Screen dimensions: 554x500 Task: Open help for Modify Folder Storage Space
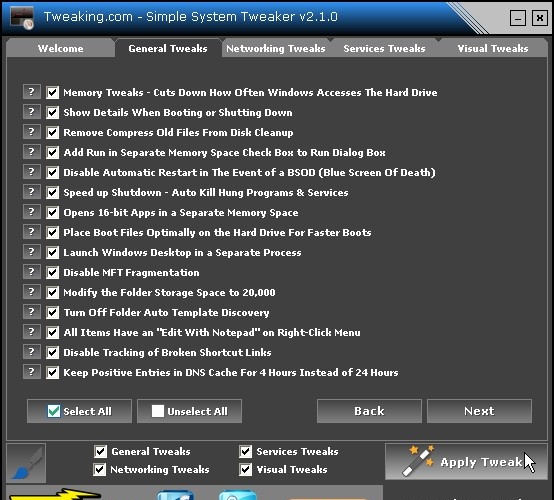pyautogui.click(x=31, y=292)
